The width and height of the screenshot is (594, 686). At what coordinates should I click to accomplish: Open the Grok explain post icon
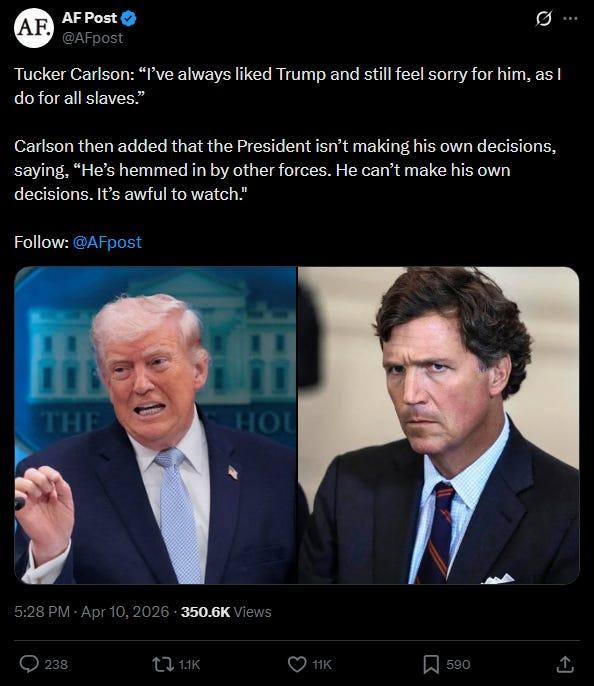click(544, 18)
